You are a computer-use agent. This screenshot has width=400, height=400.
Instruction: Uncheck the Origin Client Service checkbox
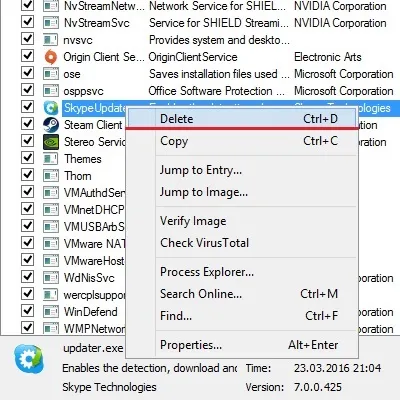(x=27, y=56)
